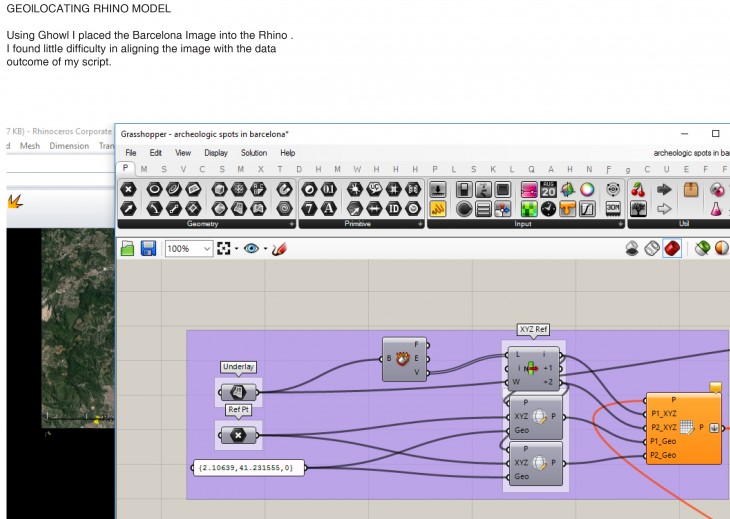Click the orange component's download arrow button
Image resolution: width=730 pixels, height=519 pixels.
tap(714, 428)
